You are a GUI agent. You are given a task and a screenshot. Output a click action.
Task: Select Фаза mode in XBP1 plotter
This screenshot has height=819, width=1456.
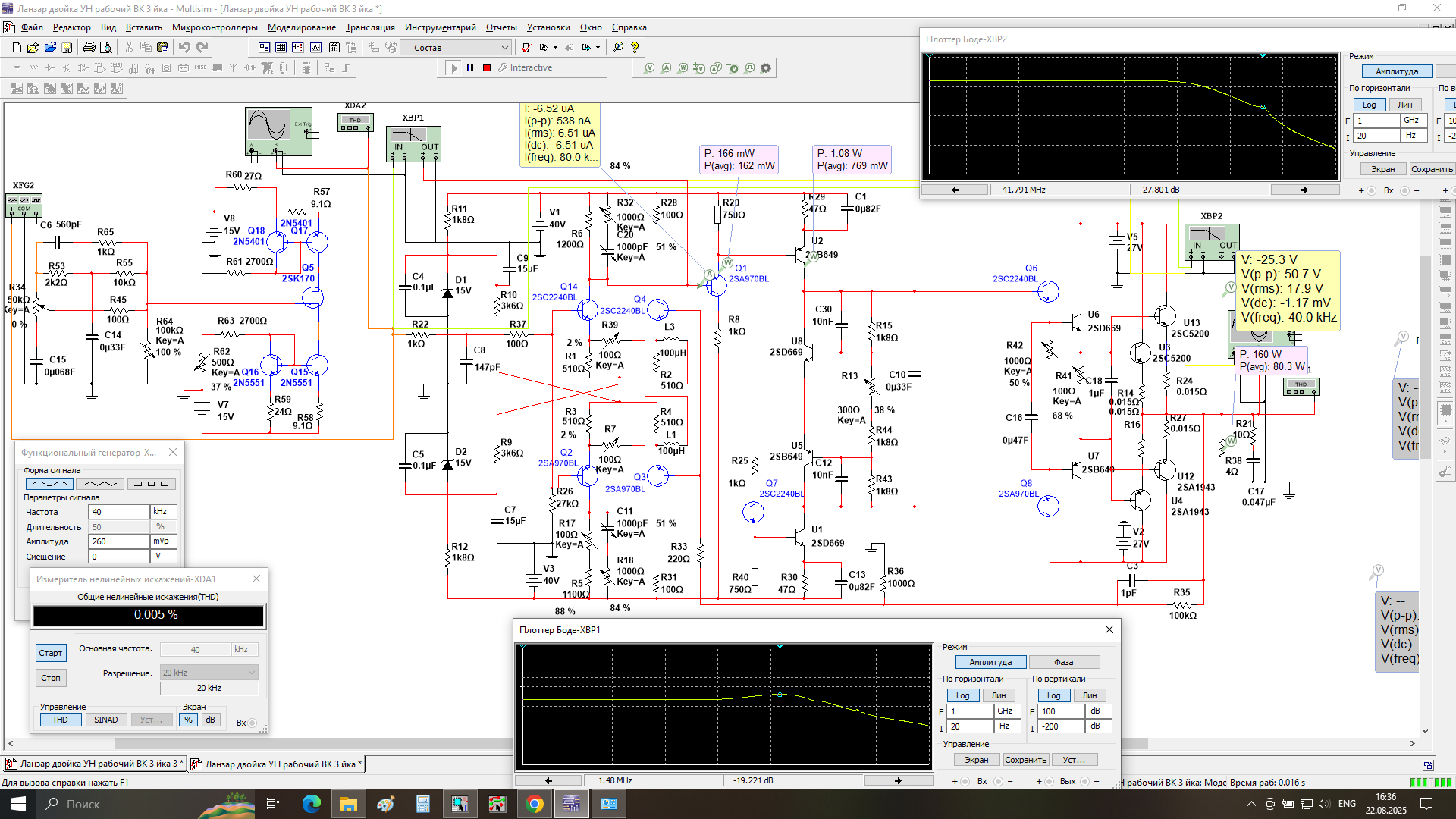1064,662
